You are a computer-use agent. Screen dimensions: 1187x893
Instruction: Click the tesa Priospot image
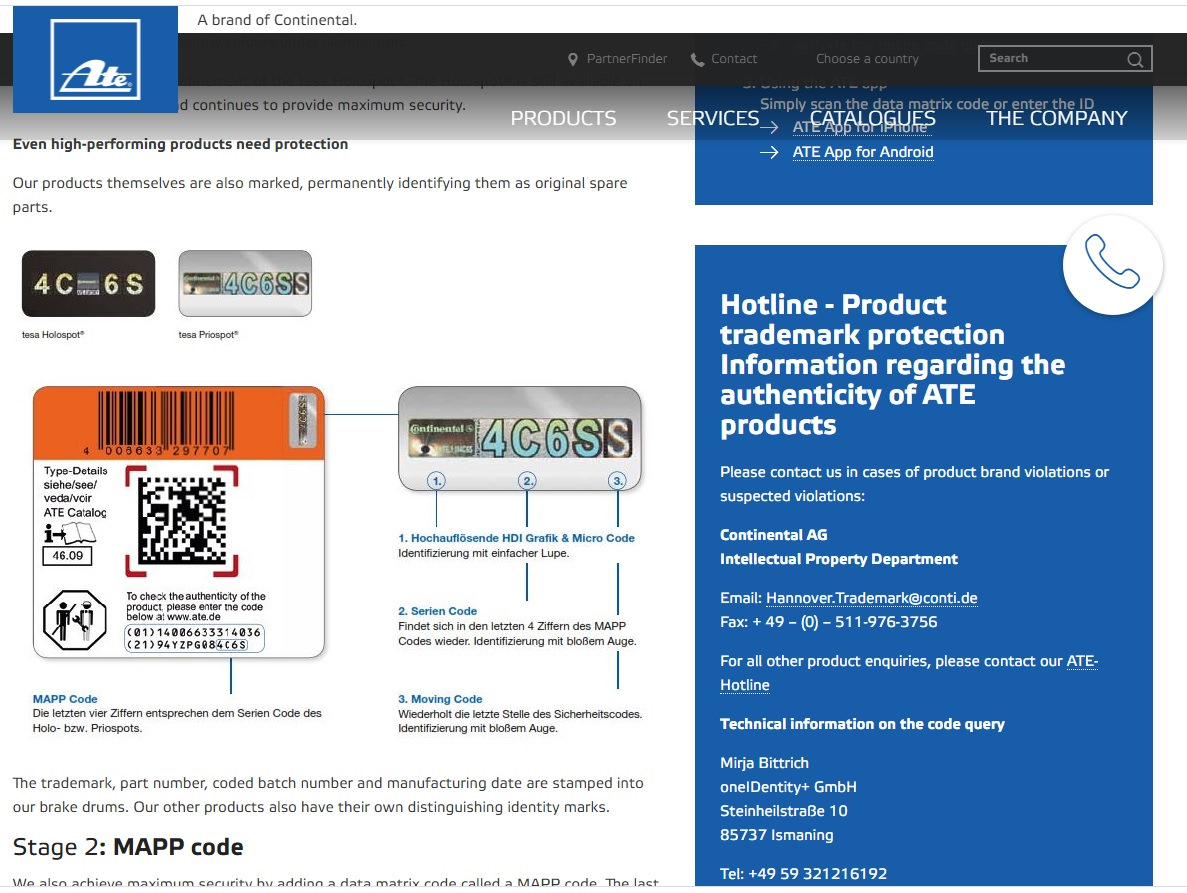click(x=245, y=284)
